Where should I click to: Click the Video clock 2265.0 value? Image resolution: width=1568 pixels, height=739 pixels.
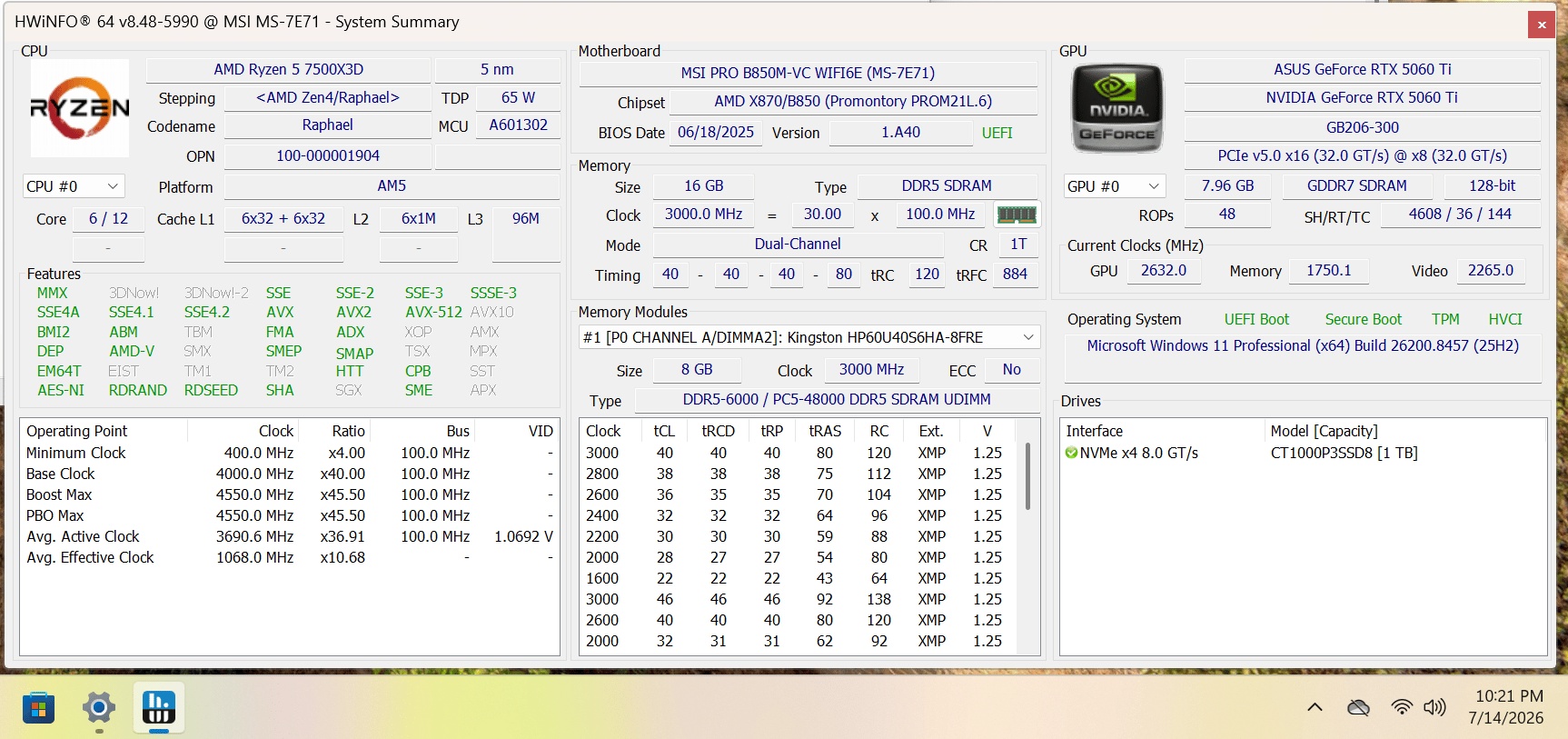(1490, 270)
